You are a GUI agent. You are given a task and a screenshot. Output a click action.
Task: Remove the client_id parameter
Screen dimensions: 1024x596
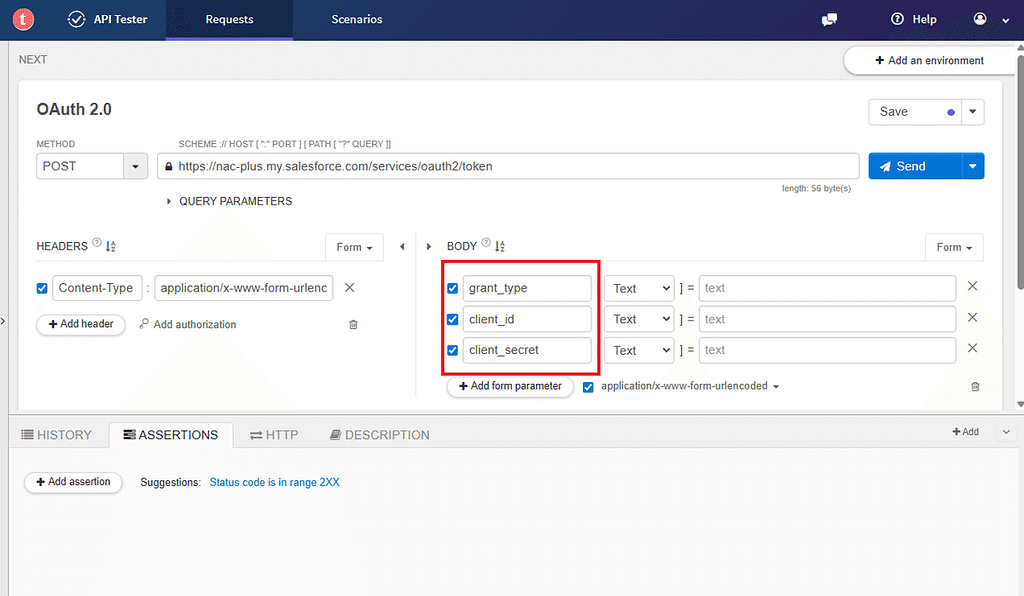[x=972, y=317]
